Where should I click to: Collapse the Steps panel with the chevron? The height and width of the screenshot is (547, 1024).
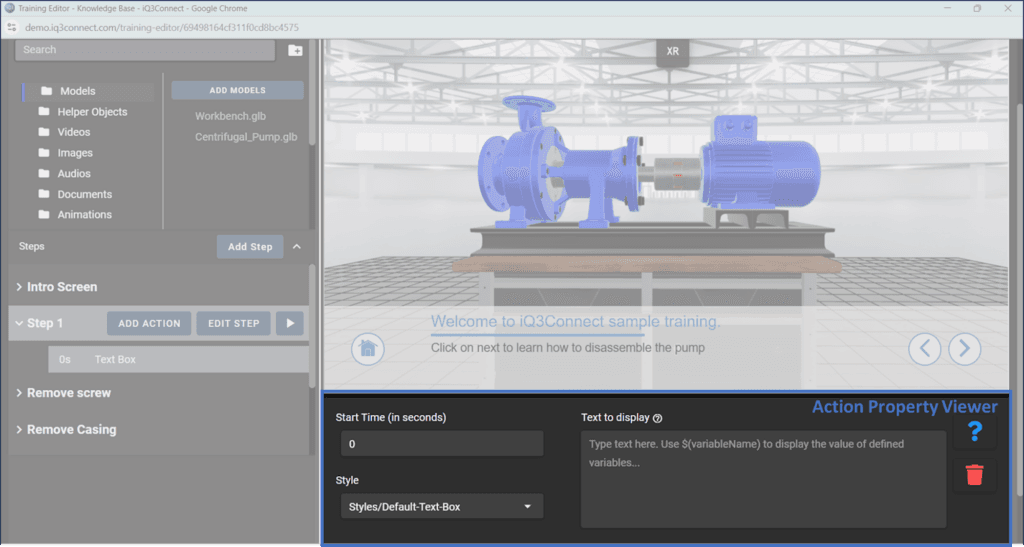297,246
